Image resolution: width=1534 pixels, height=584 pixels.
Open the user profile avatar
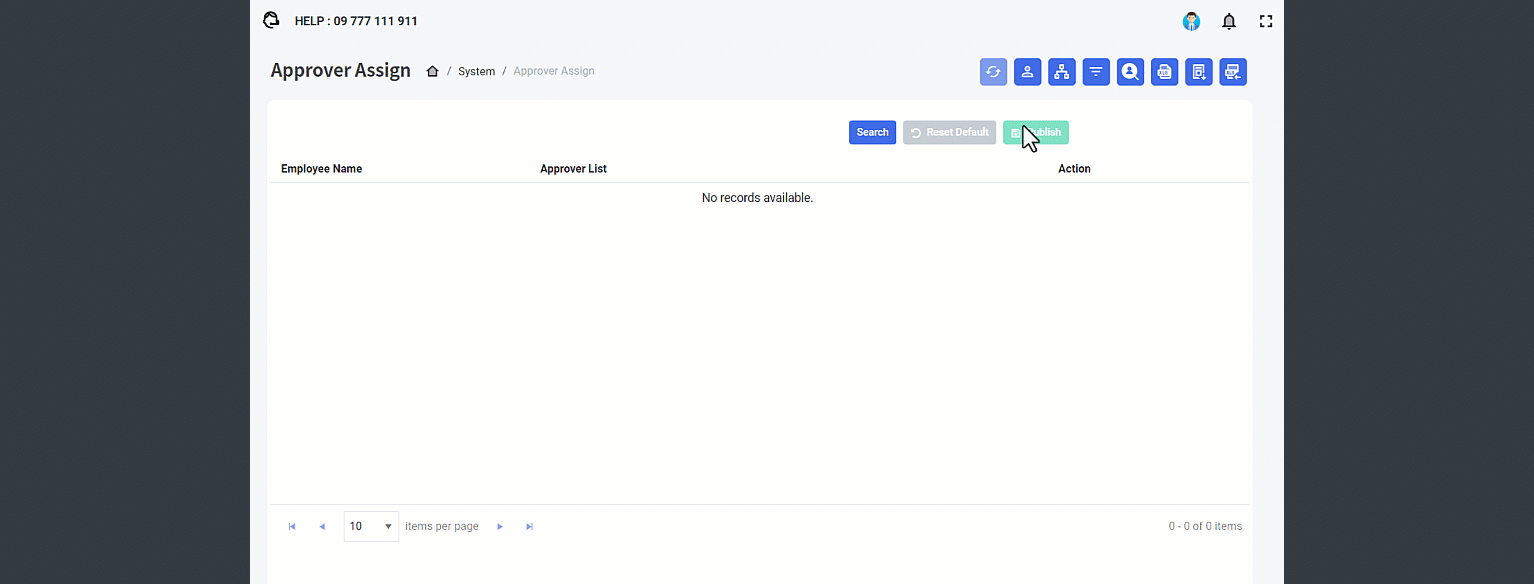(1191, 21)
